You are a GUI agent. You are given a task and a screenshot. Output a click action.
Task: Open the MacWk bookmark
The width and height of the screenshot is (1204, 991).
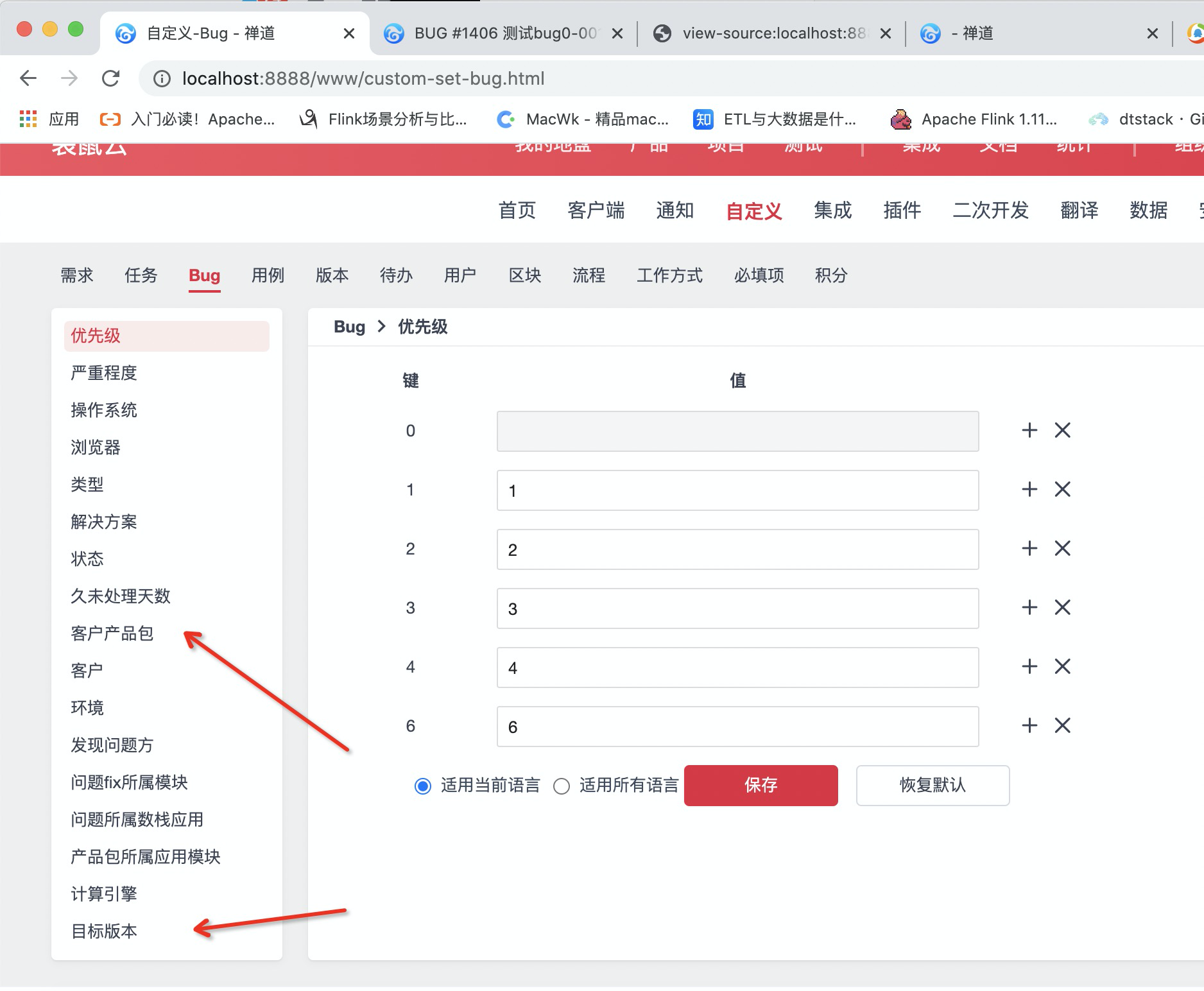tap(583, 119)
